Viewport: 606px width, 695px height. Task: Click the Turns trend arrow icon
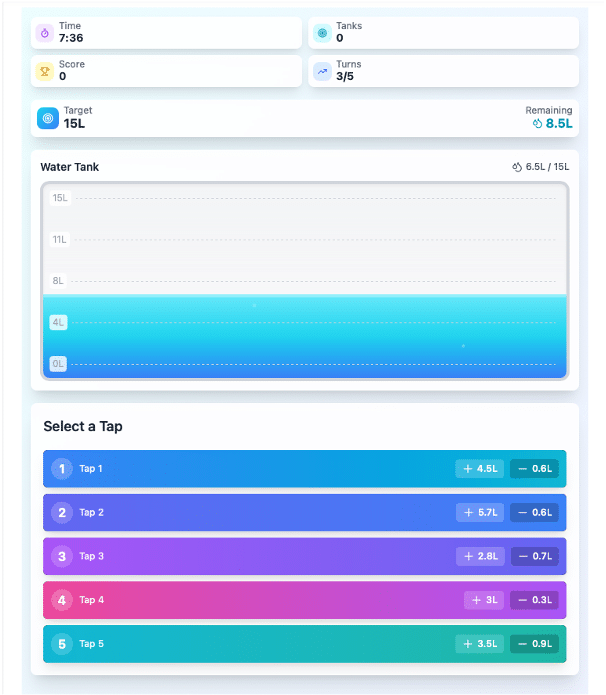(x=322, y=71)
